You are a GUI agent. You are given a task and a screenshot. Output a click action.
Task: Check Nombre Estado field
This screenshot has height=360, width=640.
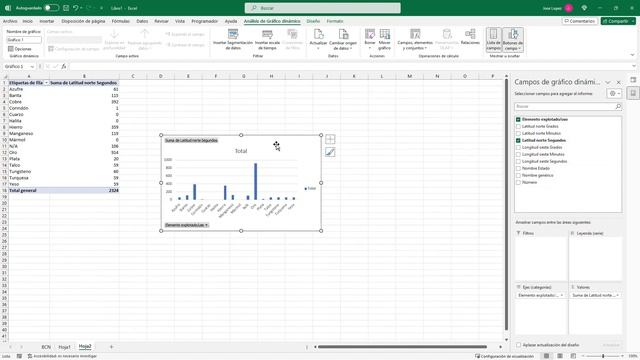point(518,168)
